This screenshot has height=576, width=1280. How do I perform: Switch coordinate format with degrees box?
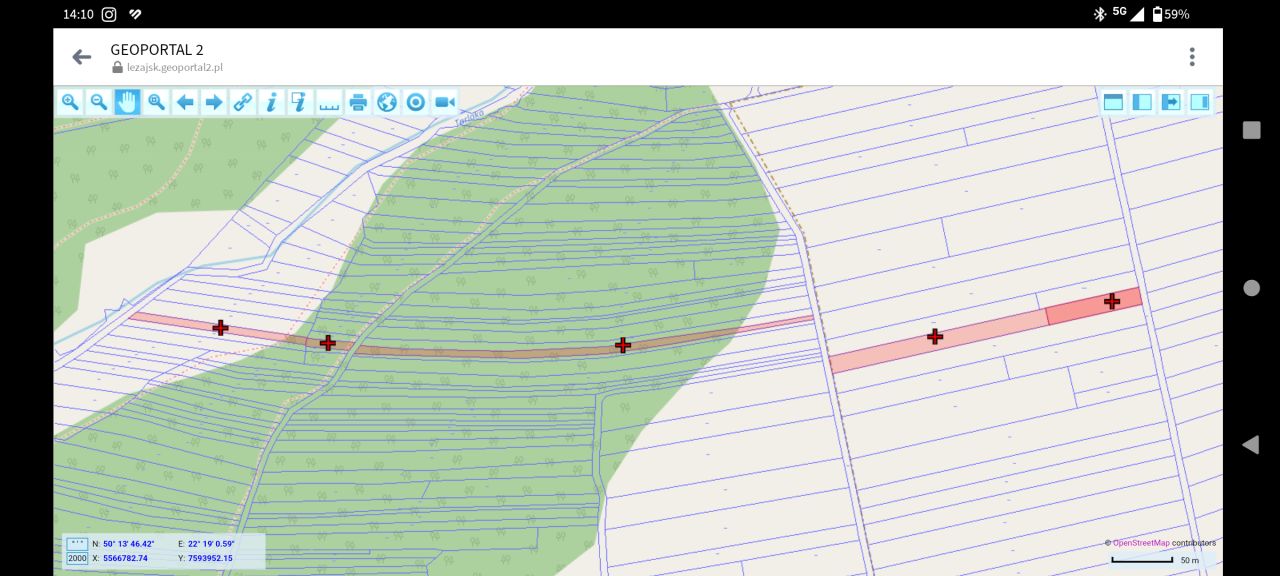click(77, 544)
